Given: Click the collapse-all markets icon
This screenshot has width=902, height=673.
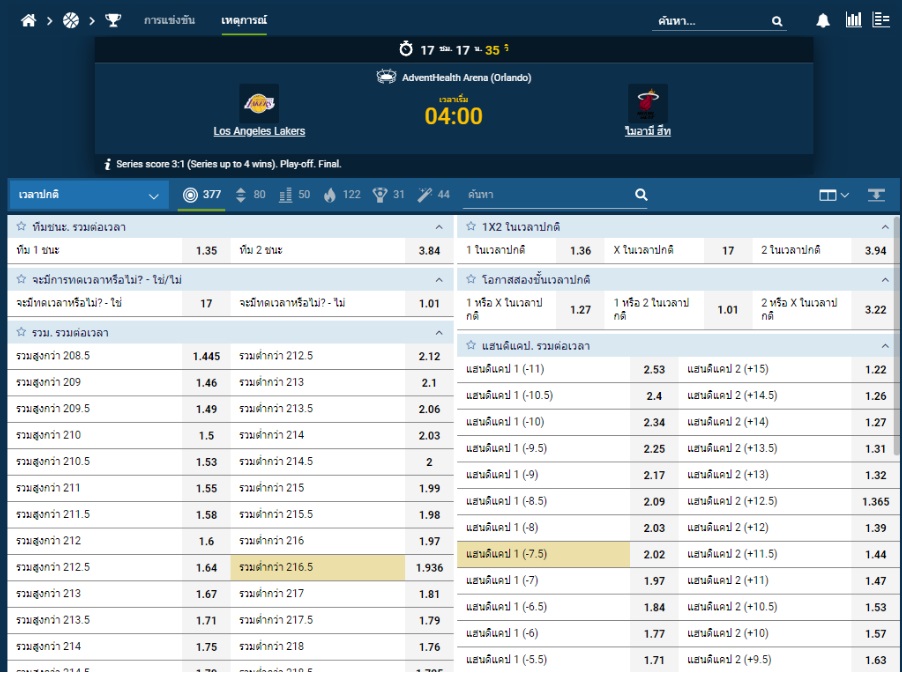Looking at the screenshot, I should (x=876, y=195).
